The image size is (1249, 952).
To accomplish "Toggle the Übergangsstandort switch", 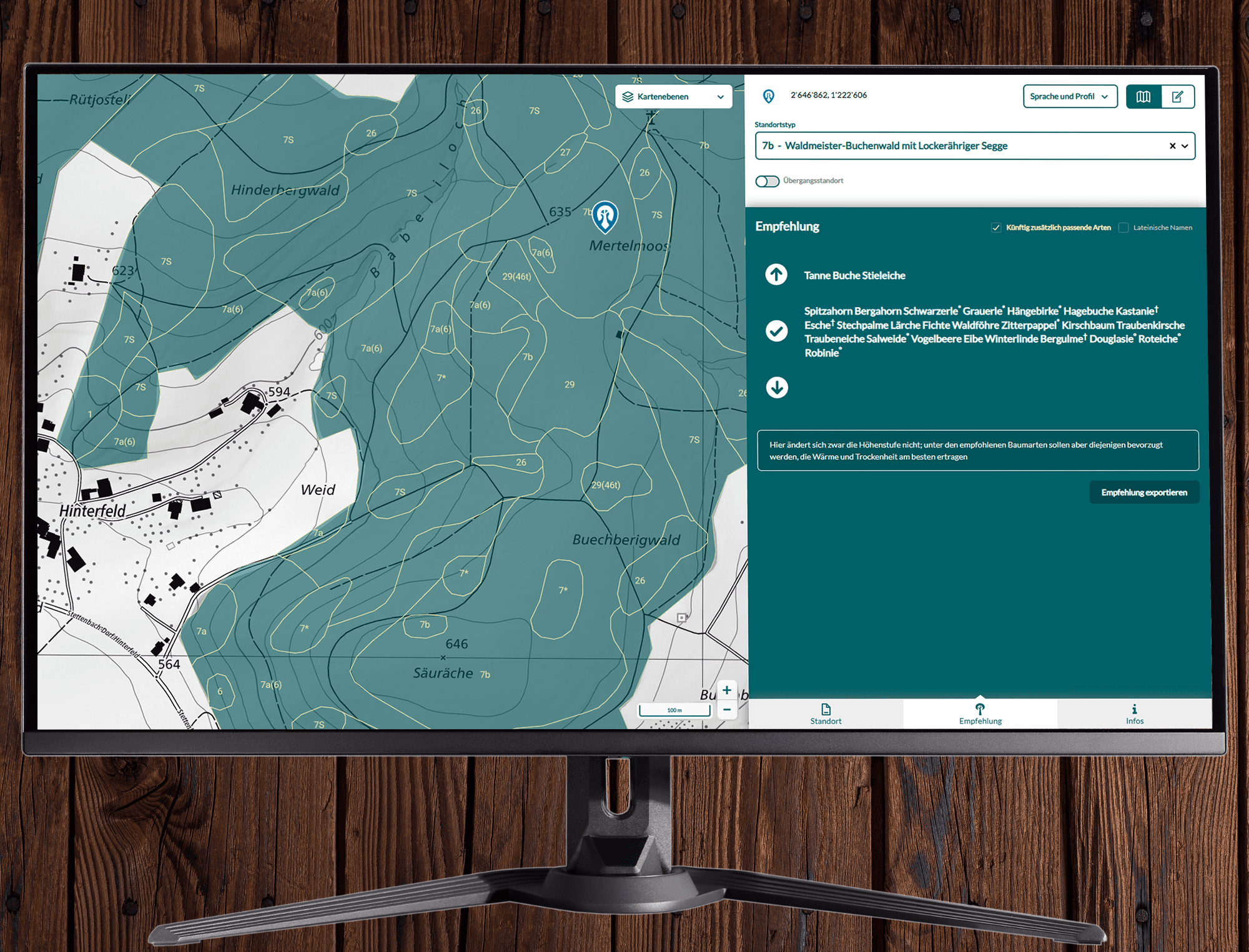I will (x=767, y=181).
